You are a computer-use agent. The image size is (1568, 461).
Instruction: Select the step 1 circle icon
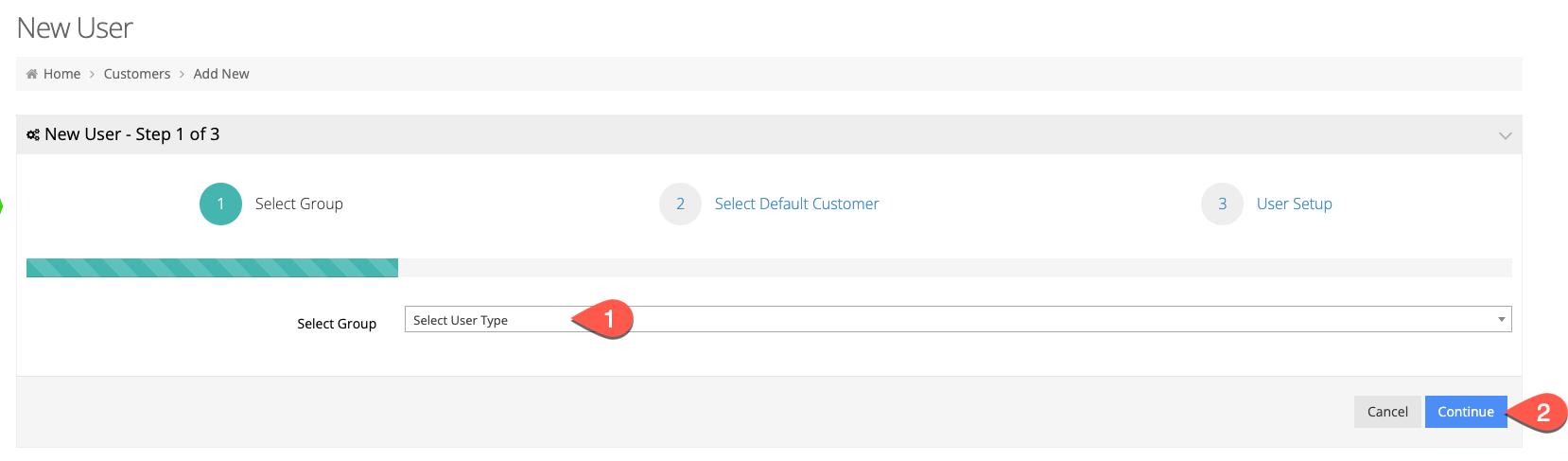pyautogui.click(x=220, y=204)
